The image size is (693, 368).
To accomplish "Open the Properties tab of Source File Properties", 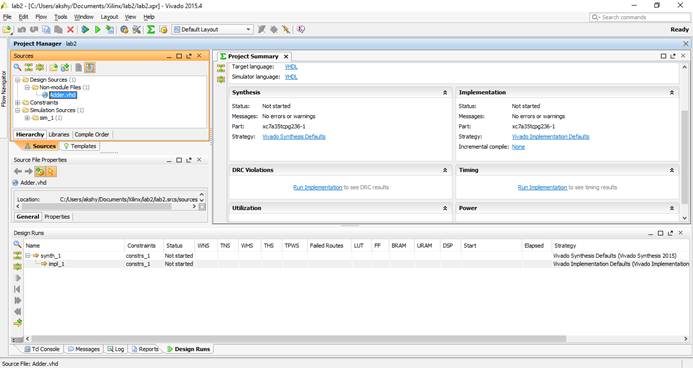I will (x=57, y=217).
